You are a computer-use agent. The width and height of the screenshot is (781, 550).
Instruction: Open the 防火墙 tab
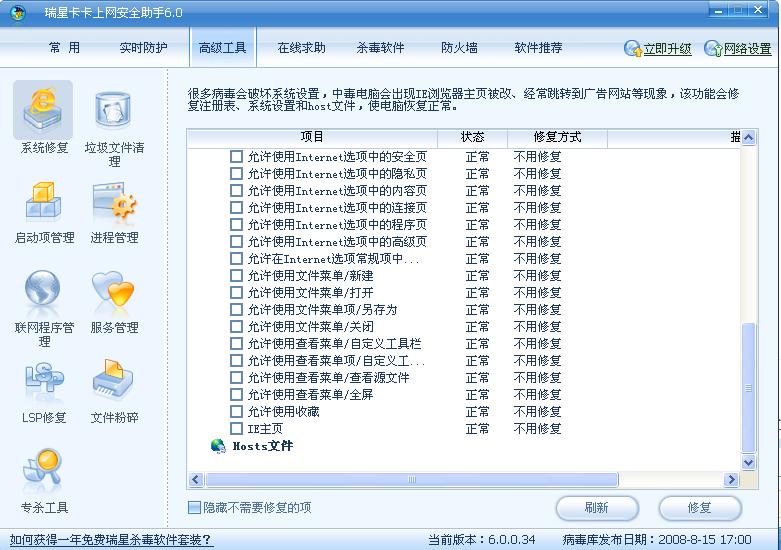[459, 48]
